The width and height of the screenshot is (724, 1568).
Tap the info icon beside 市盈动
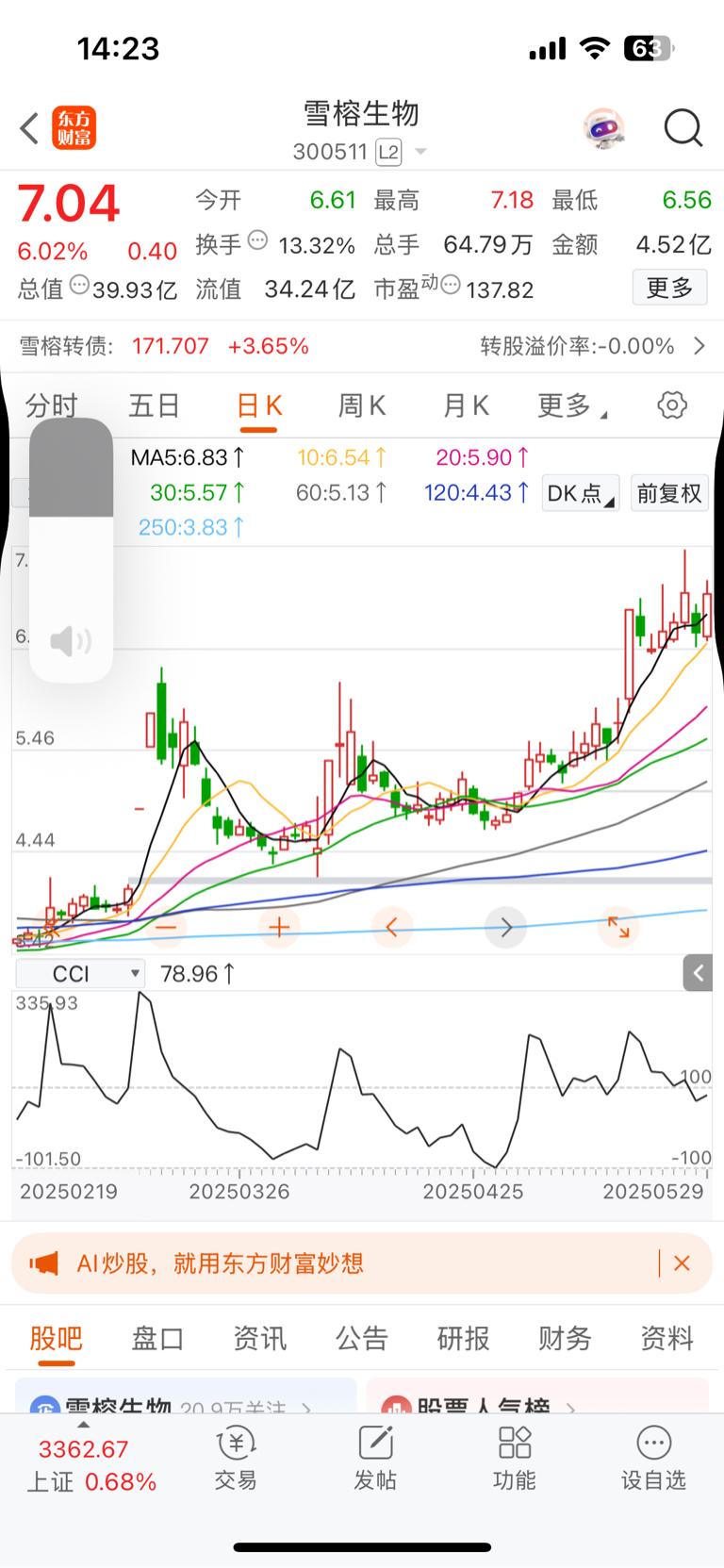click(451, 285)
